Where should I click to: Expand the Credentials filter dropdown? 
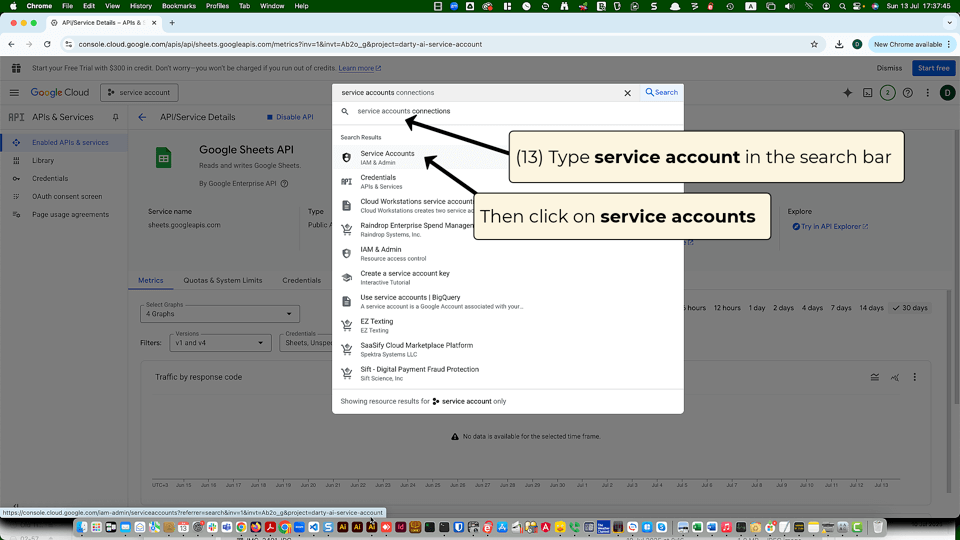click(306, 343)
